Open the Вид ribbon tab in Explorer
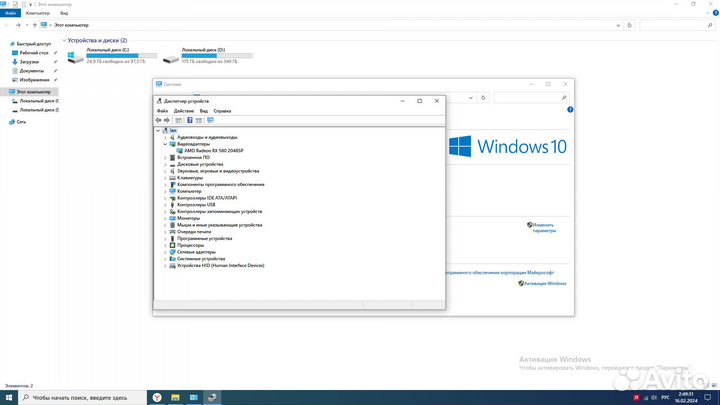This screenshot has height=405, width=720. point(64,13)
